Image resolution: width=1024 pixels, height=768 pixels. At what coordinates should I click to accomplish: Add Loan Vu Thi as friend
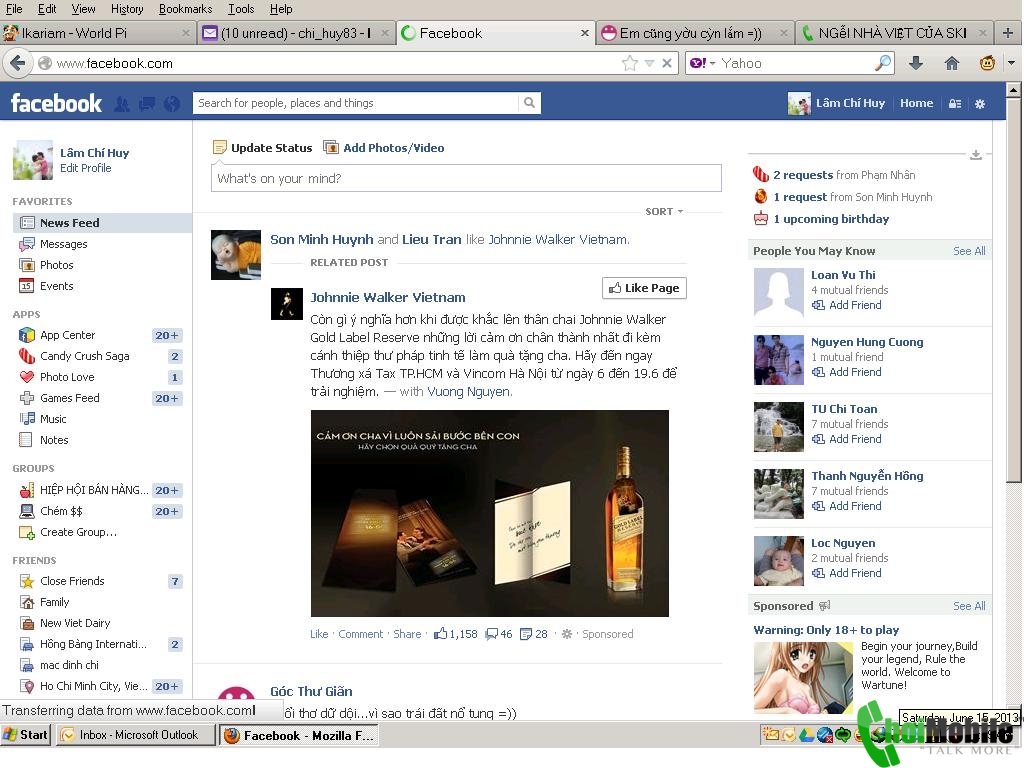(x=847, y=305)
